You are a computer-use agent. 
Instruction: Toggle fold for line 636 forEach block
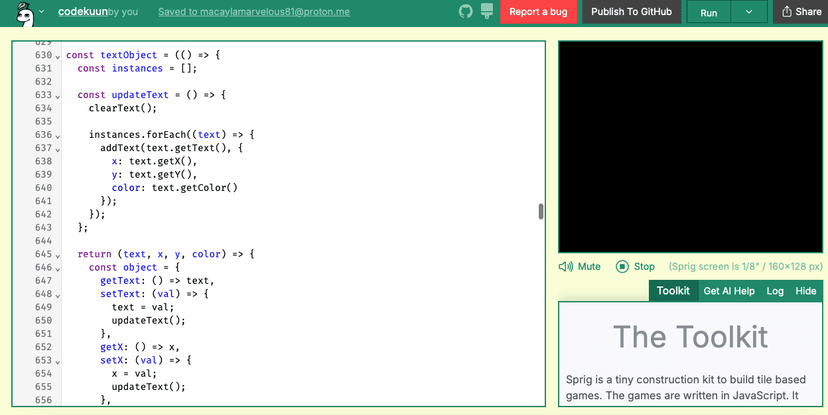[58, 136]
